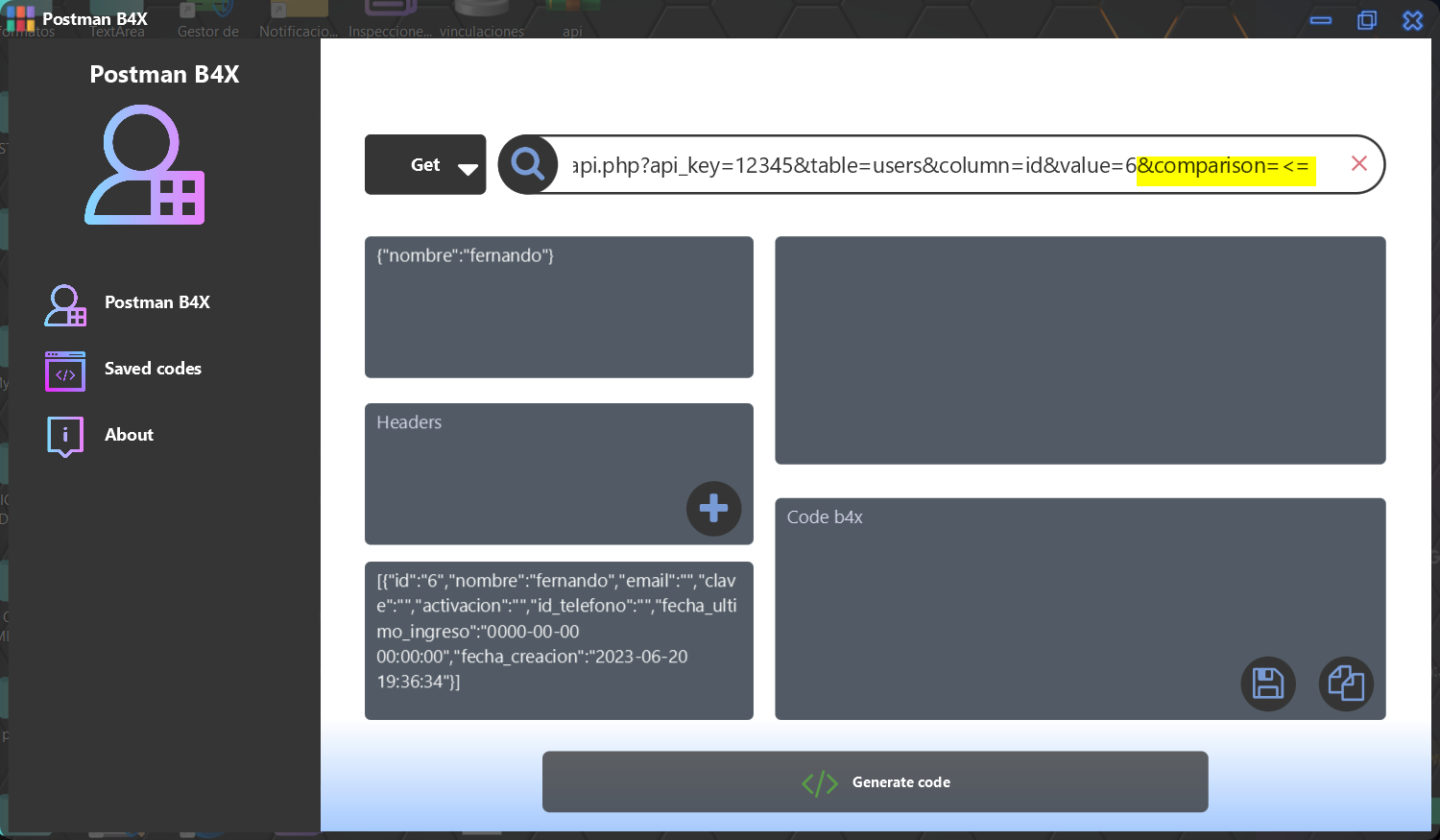This screenshot has width=1440, height=840.
Task: Add a header with the plus button
Action: click(x=713, y=508)
